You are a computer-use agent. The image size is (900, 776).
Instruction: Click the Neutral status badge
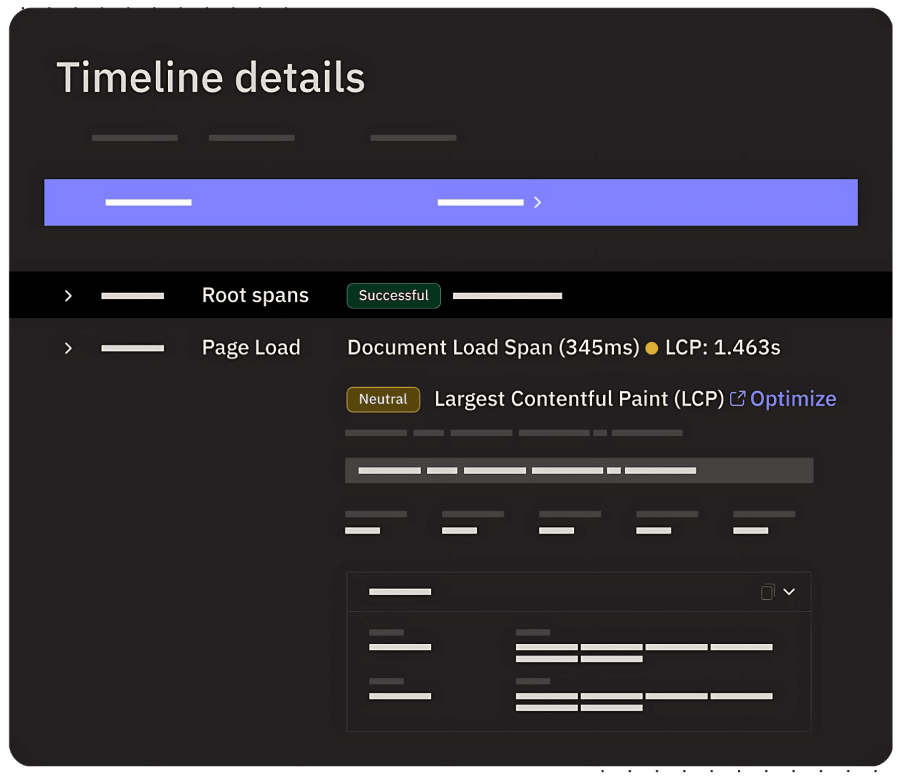point(383,399)
